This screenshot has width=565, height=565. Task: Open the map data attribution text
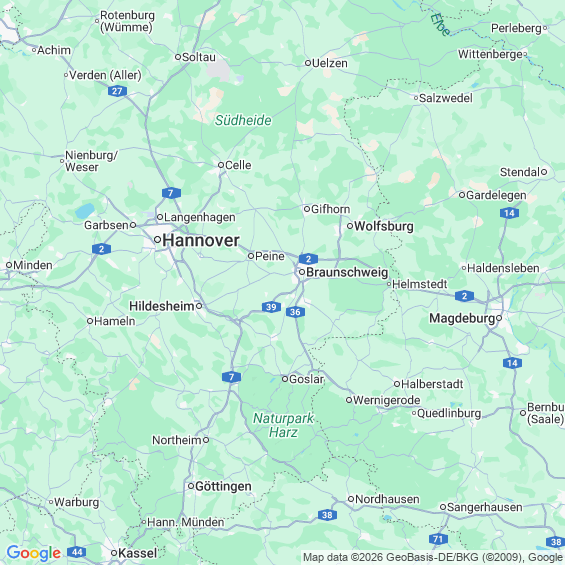(x=433, y=557)
